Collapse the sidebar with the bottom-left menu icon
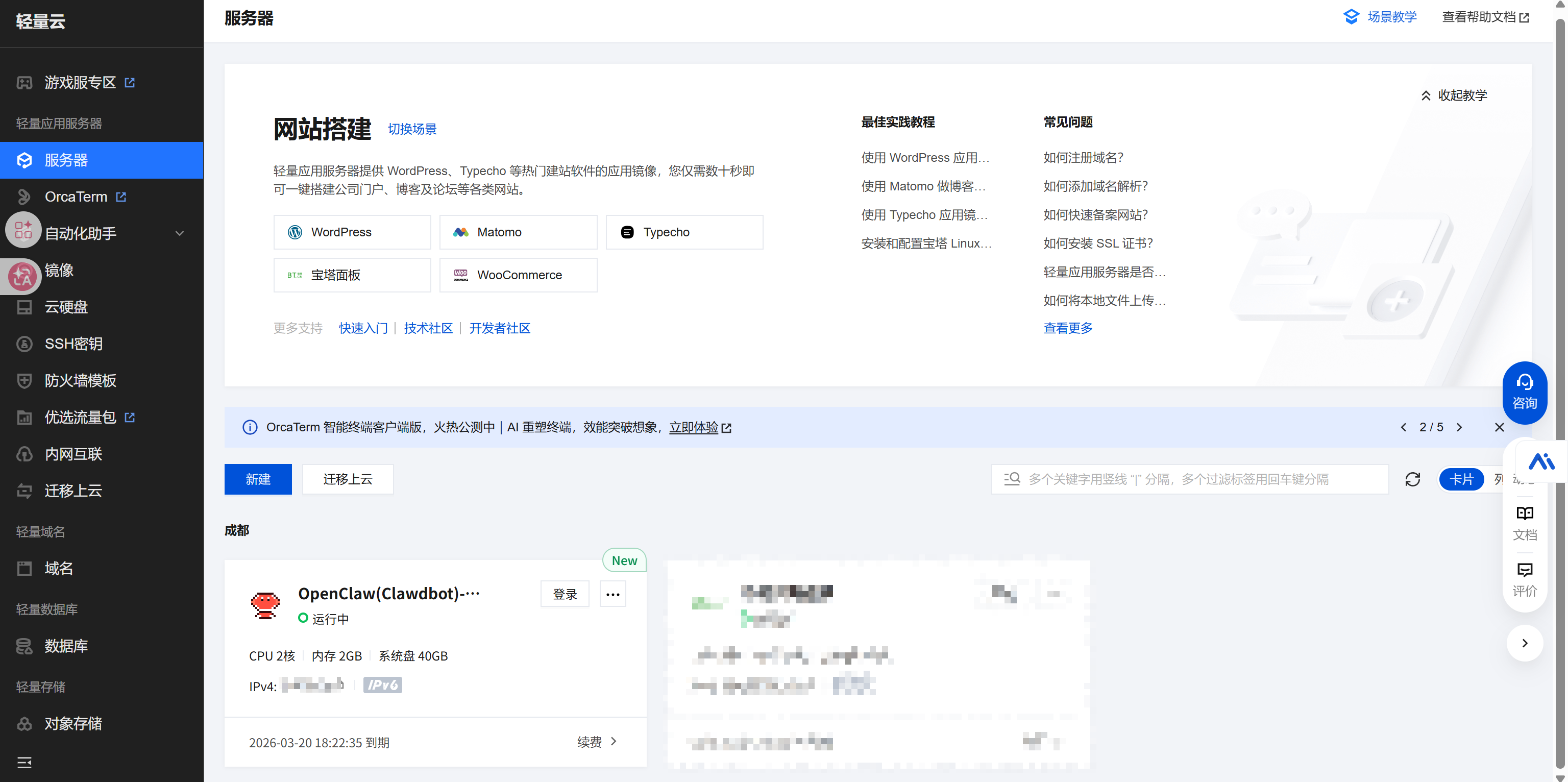Viewport: 1568px width, 782px height. click(24, 762)
